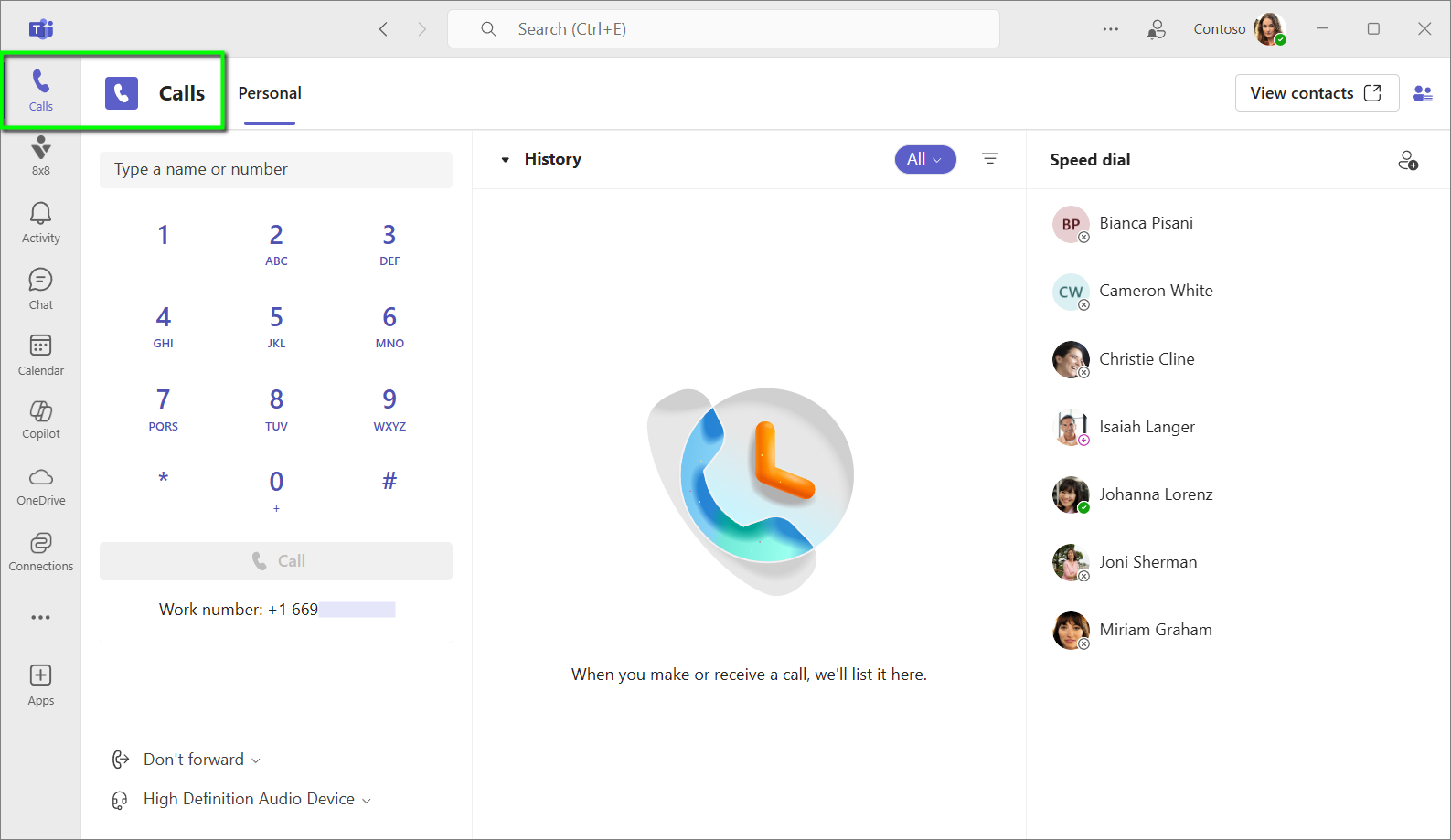
Task: Click the name or number input field
Action: click(275, 170)
